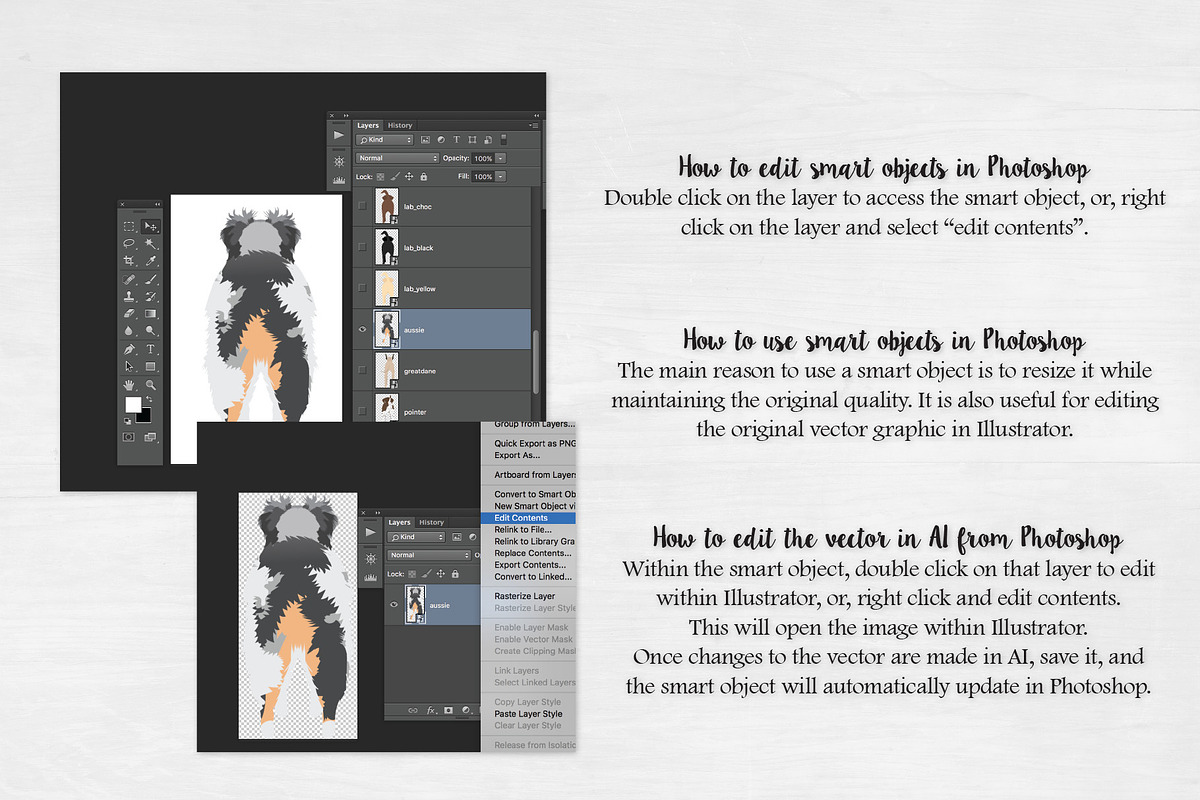Select the Rectangle shape tool
1200x800 pixels.
[x=151, y=366]
